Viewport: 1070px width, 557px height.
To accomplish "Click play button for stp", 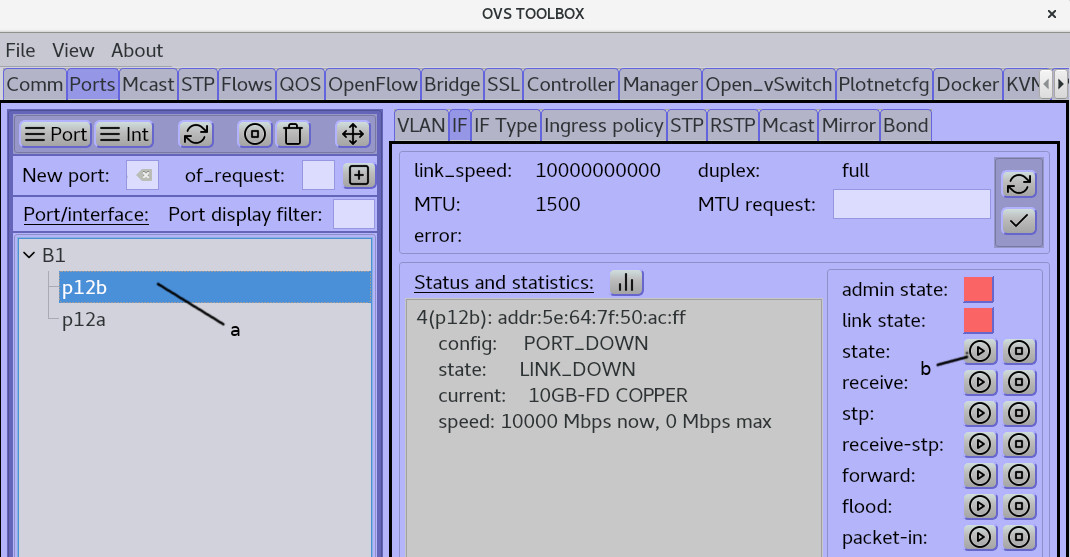I will [981, 414].
